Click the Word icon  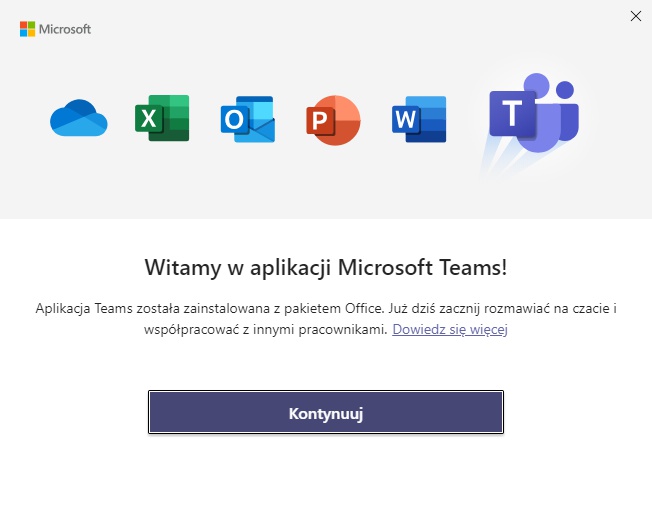(x=419, y=119)
